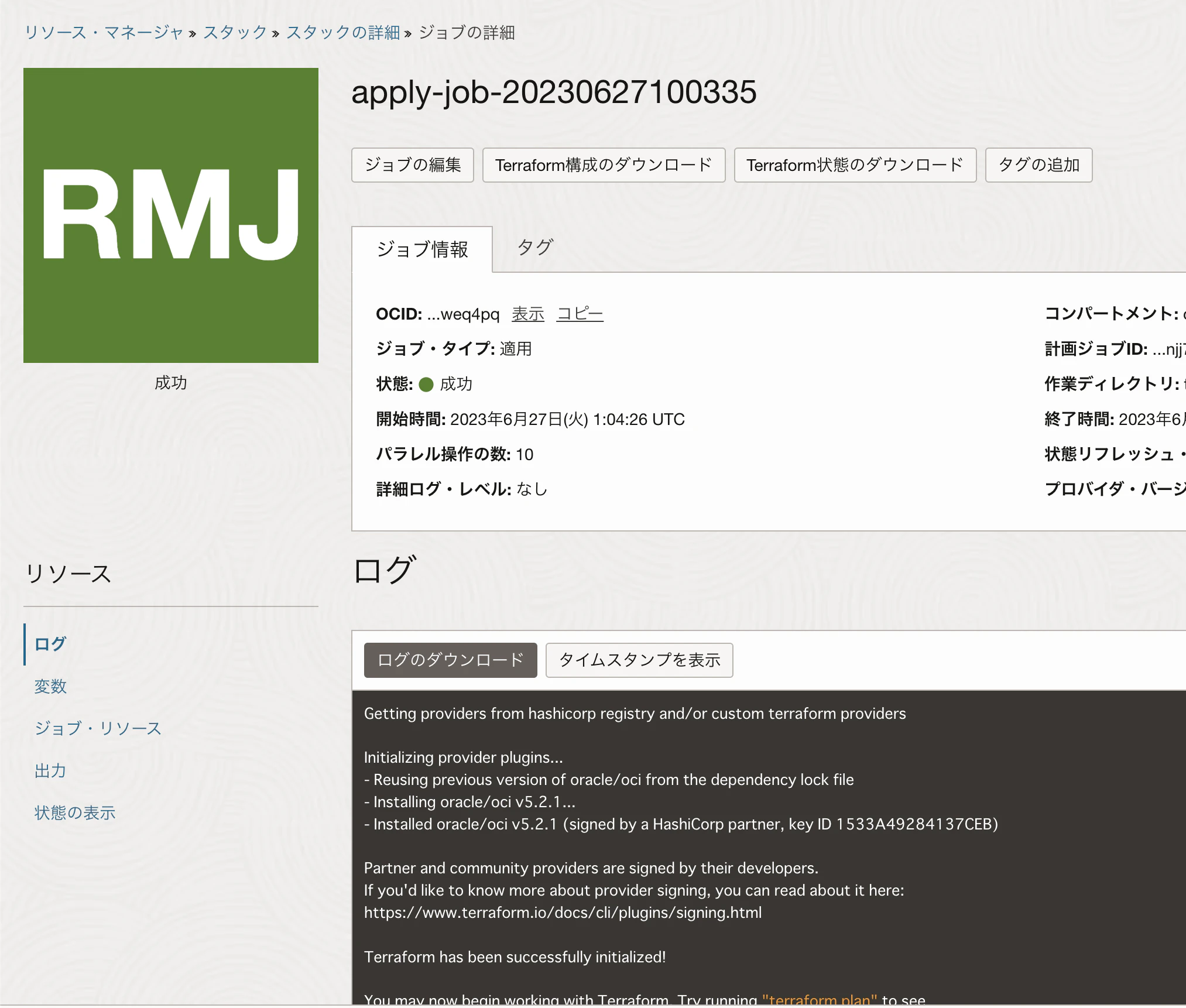
Task: Click the リソース sidebar heading
Action: coord(68,574)
